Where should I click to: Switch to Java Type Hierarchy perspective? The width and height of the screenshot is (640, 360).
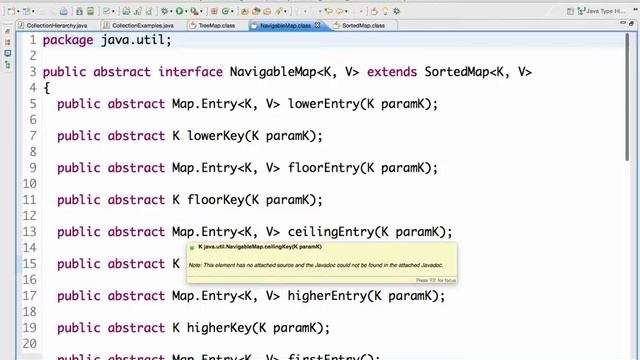click(601, 11)
